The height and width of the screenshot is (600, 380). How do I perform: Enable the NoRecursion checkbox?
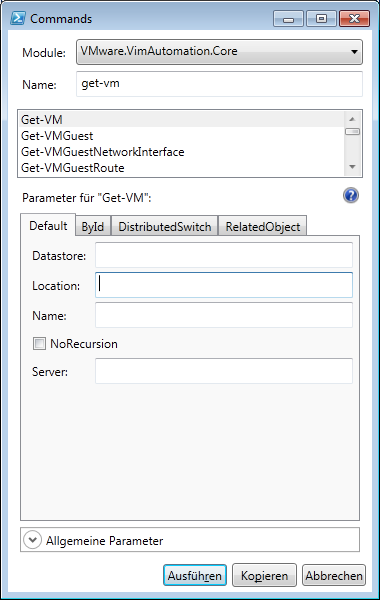pyautogui.click(x=39, y=343)
